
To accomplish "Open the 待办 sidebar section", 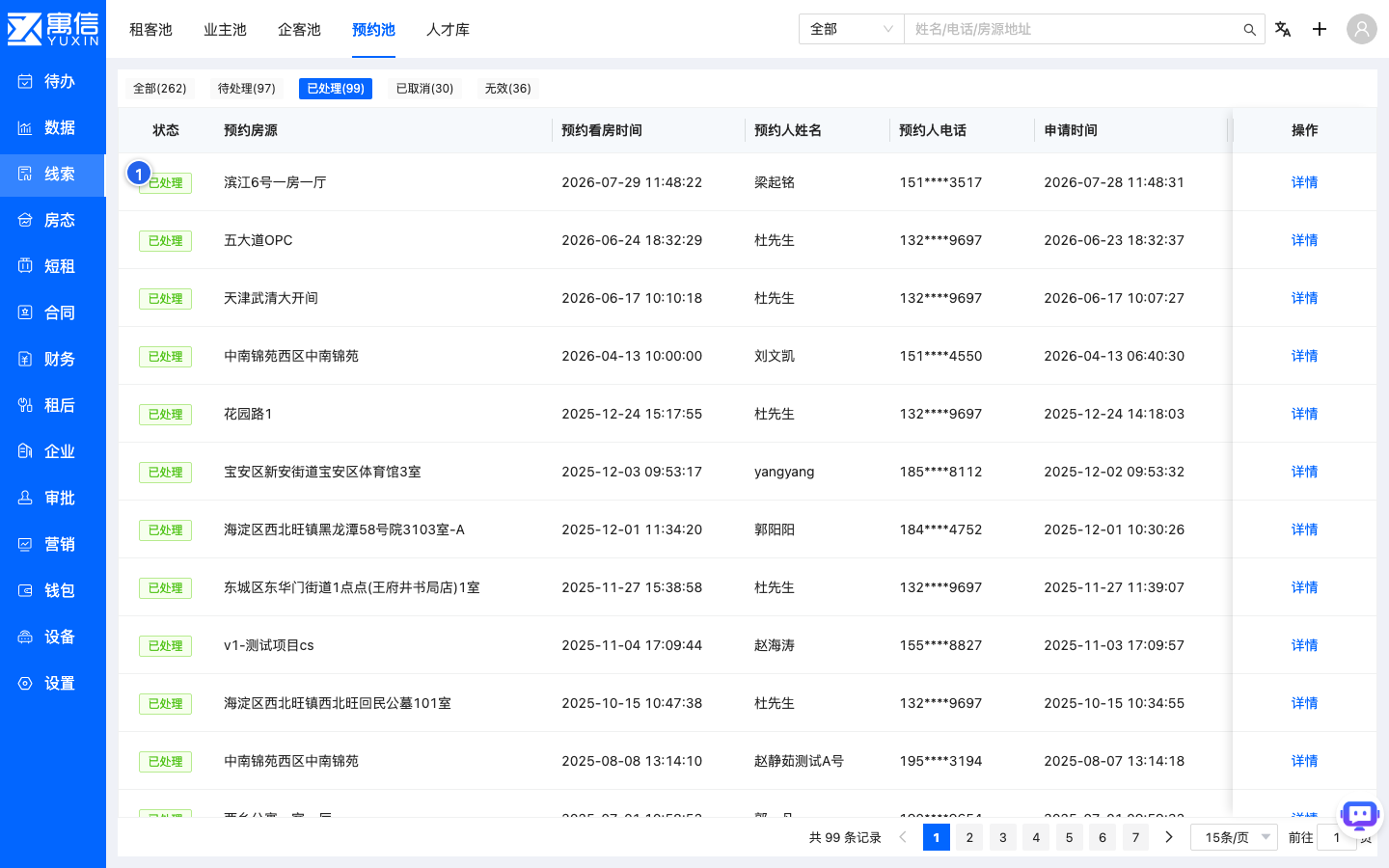I will 53,81.
